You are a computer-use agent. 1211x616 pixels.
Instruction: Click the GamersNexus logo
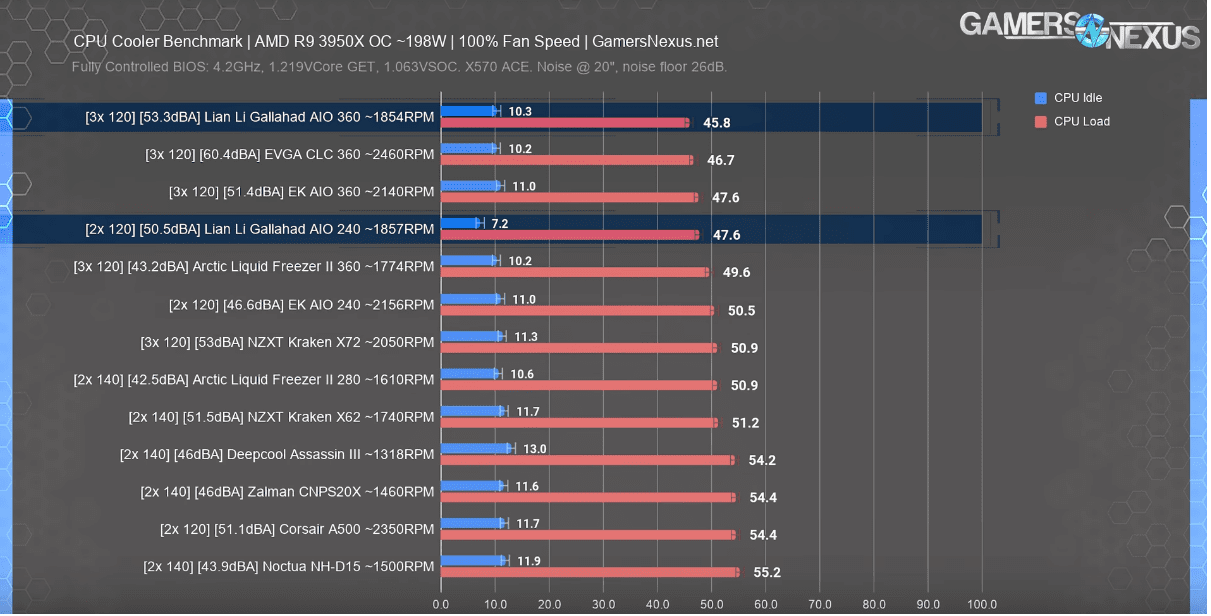pyautogui.click(x=1080, y=30)
